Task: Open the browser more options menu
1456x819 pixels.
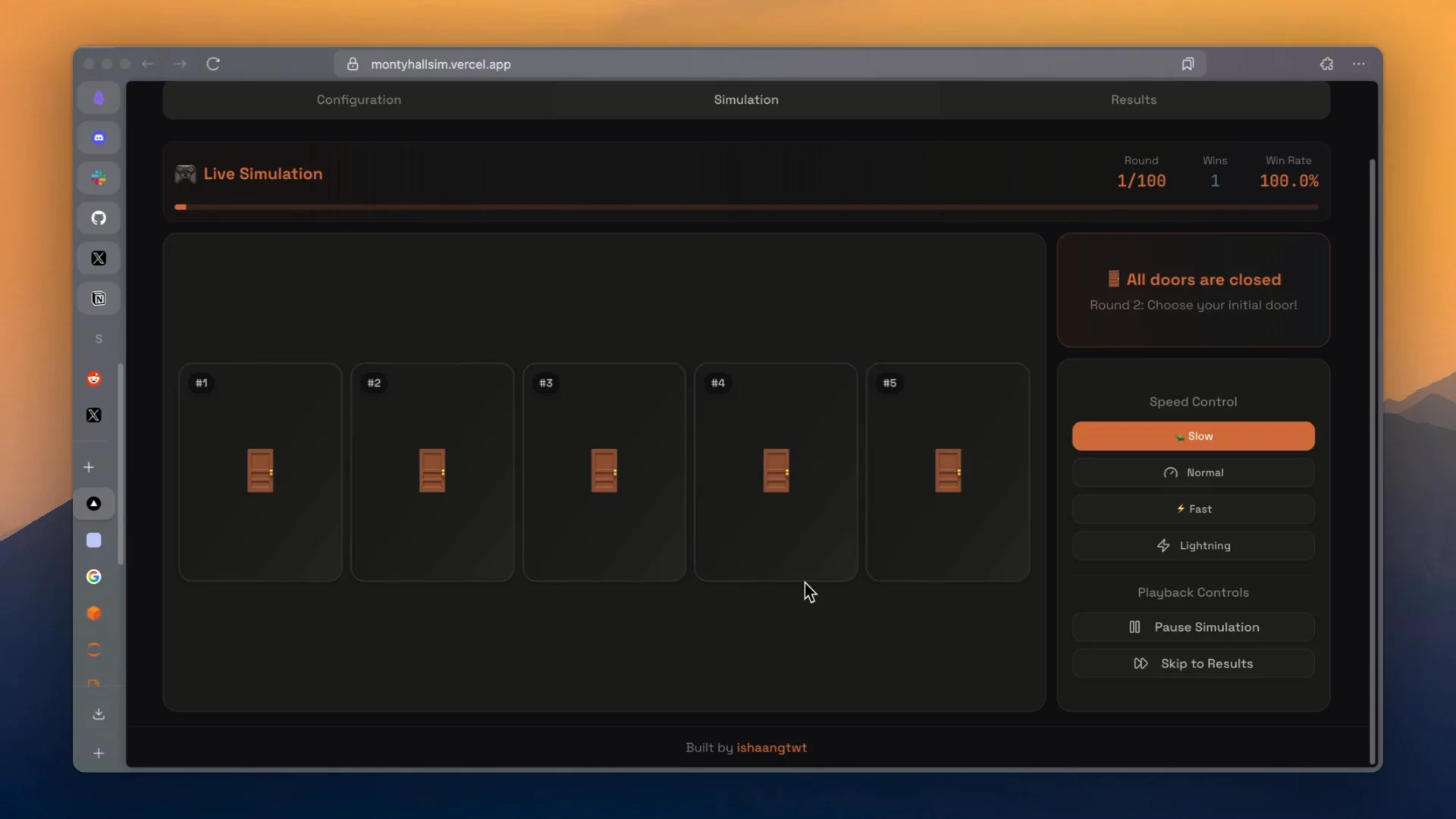Action: pyautogui.click(x=1359, y=64)
